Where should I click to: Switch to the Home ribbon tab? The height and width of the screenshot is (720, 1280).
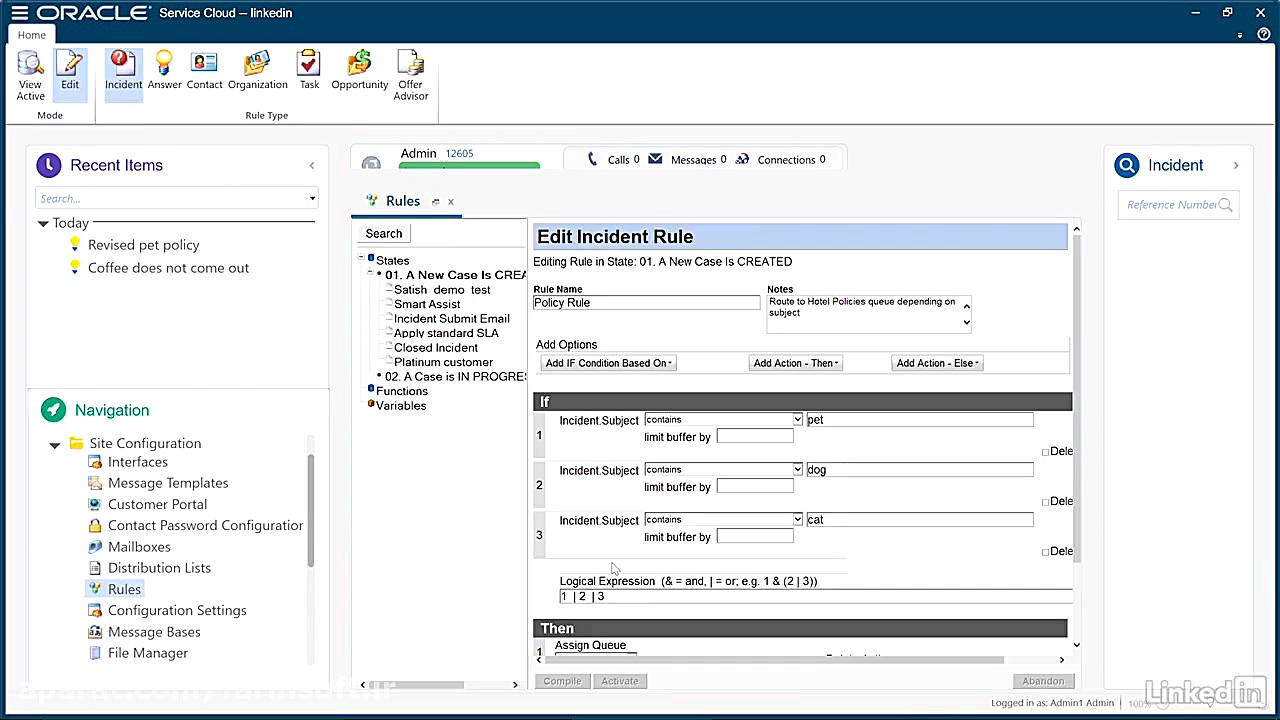(x=32, y=35)
